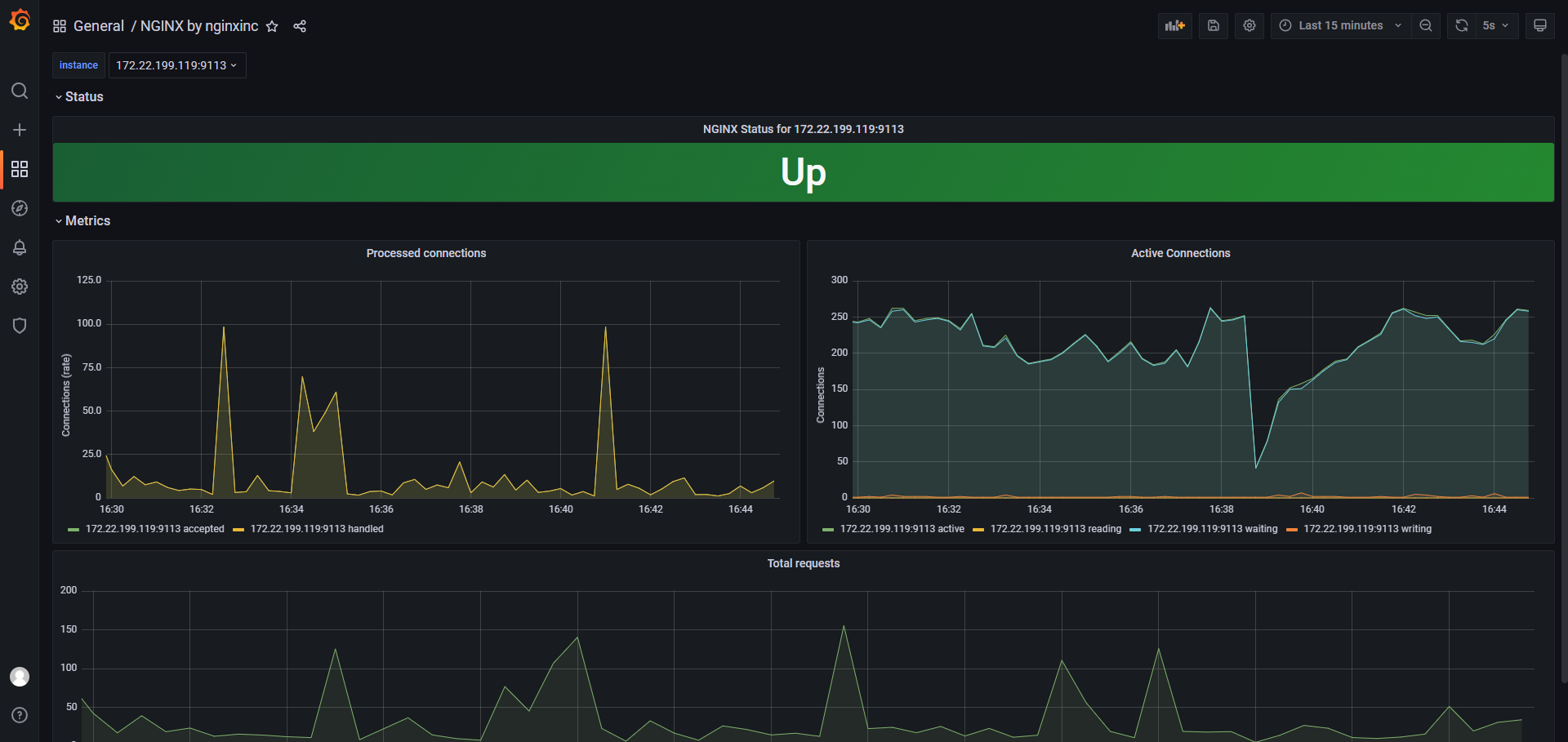This screenshot has width=1568, height=742.
Task: Click the share dashboard icon
Action: tap(300, 26)
